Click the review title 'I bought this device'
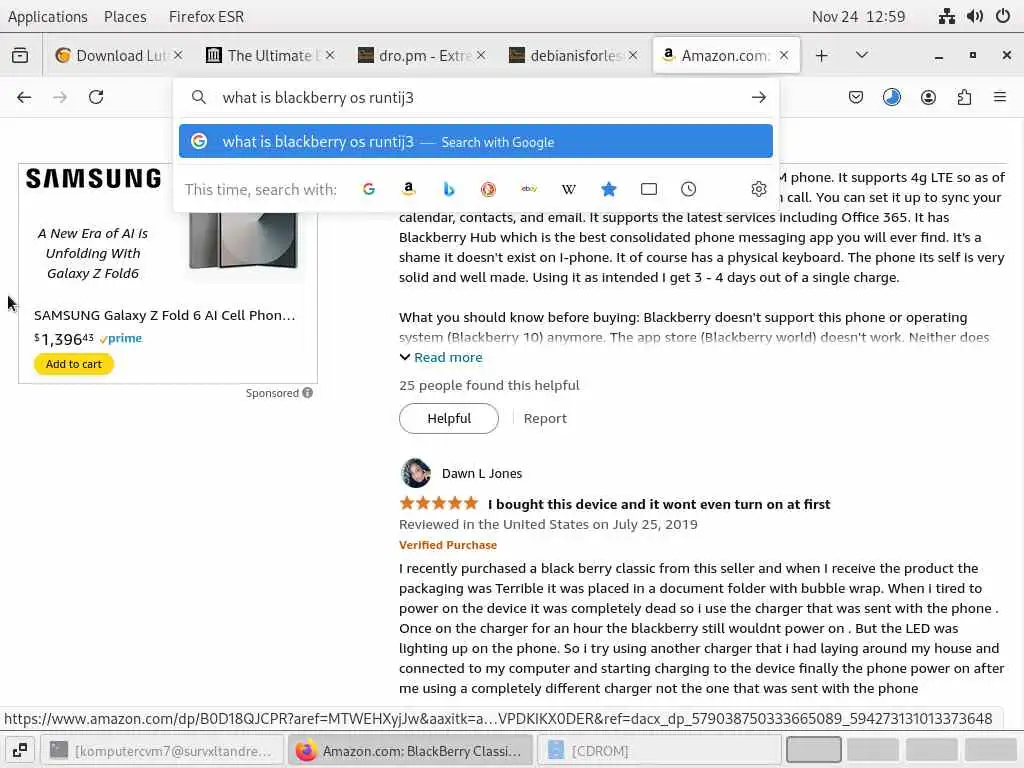 [x=659, y=504]
